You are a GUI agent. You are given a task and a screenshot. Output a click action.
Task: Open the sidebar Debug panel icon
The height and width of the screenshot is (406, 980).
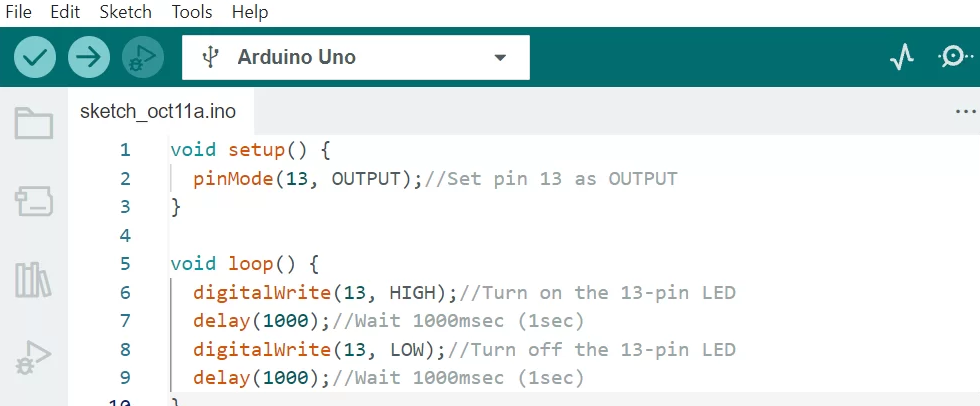click(34, 359)
